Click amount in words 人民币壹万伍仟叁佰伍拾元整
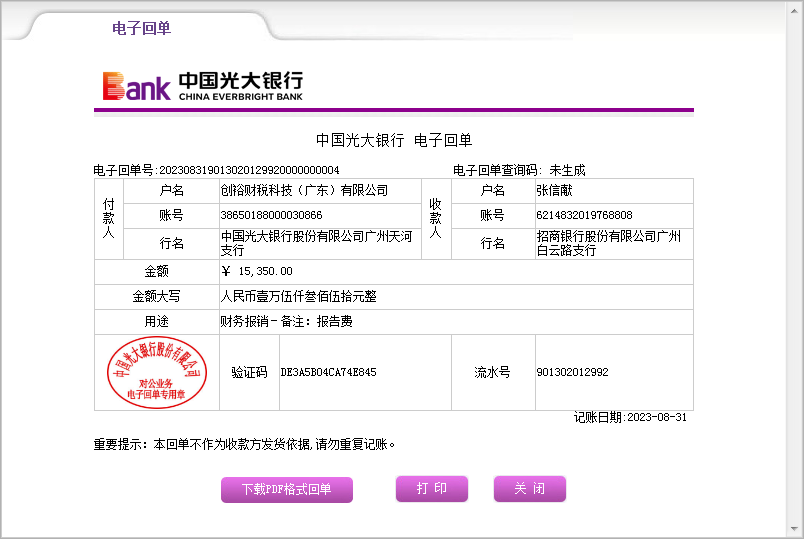Screen dimensions: 804x539 298,296
